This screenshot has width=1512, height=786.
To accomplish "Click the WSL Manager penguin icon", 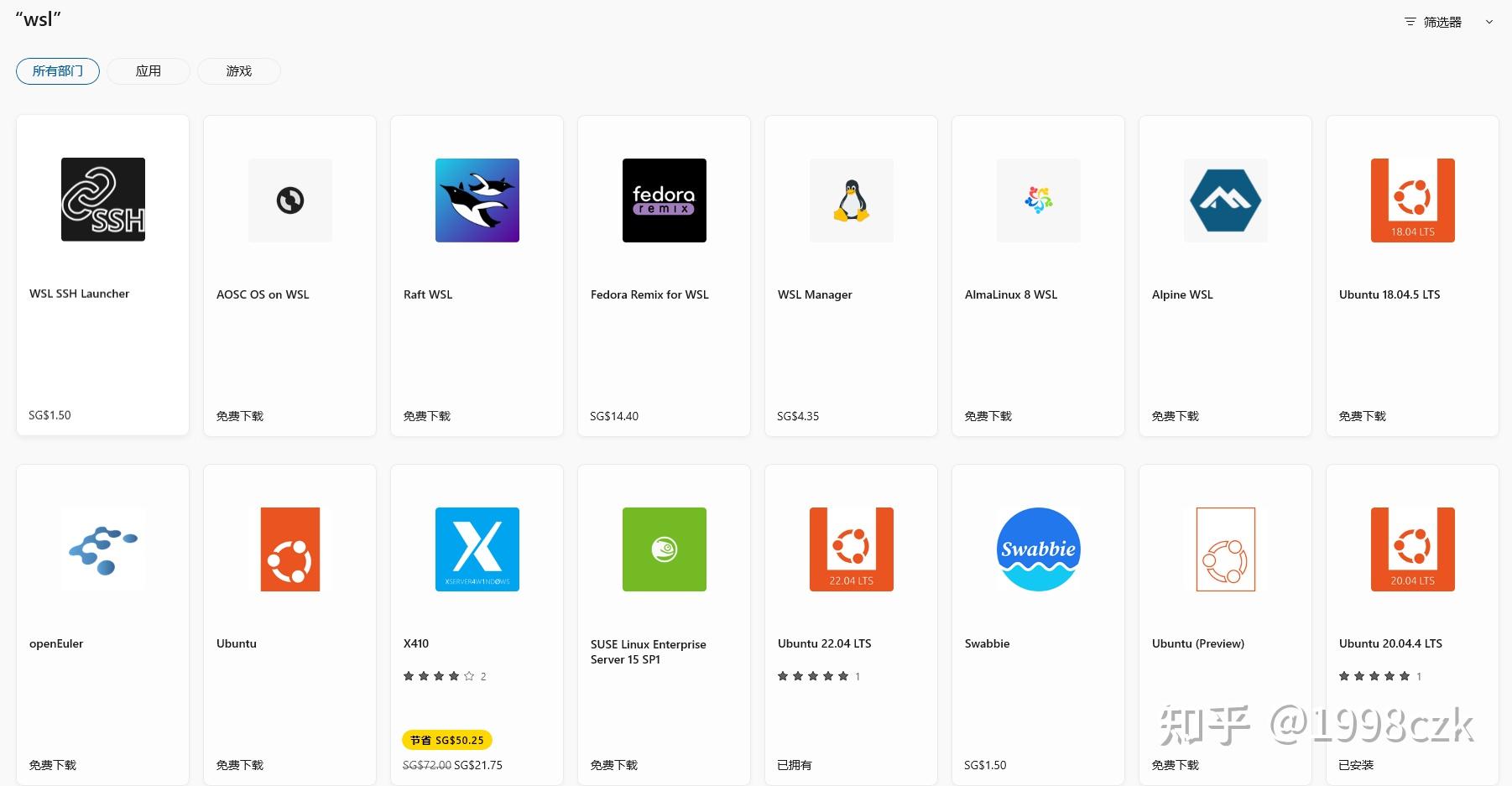I will point(851,200).
